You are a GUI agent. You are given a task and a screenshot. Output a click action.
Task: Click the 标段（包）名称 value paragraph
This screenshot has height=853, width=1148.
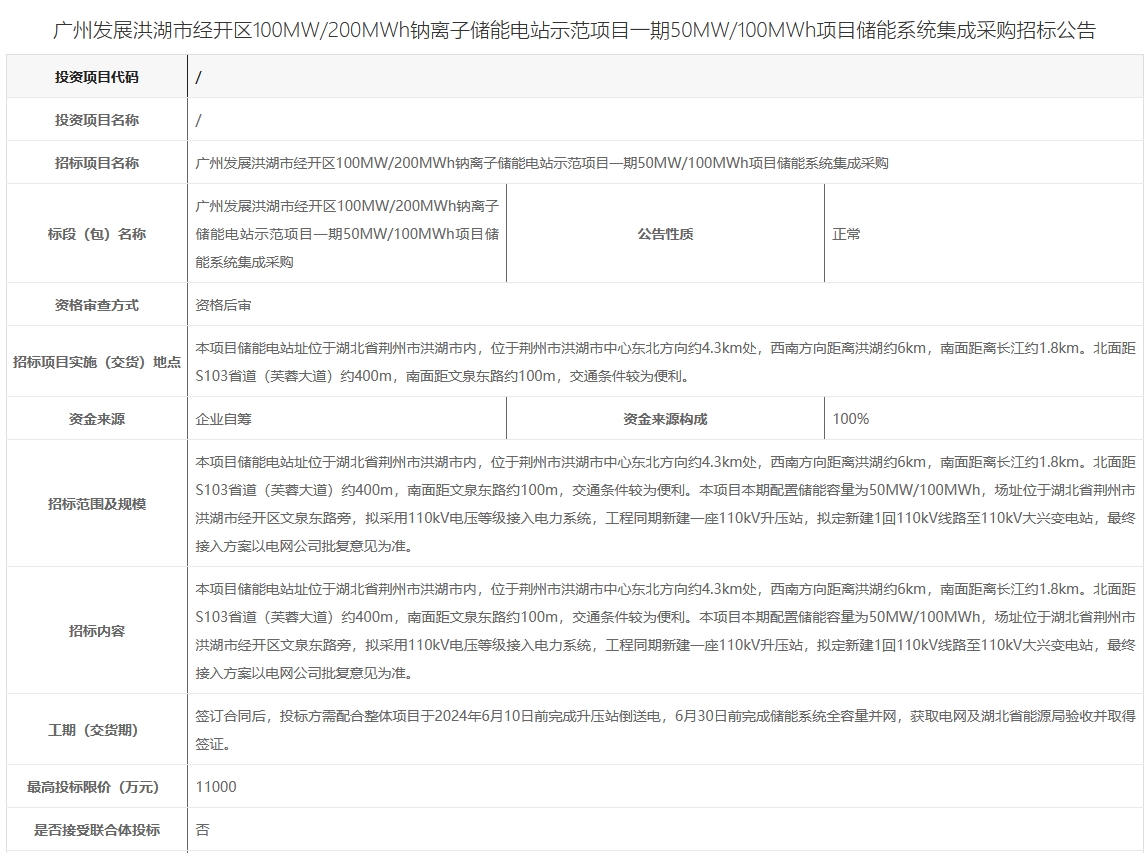[x=347, y=234]
